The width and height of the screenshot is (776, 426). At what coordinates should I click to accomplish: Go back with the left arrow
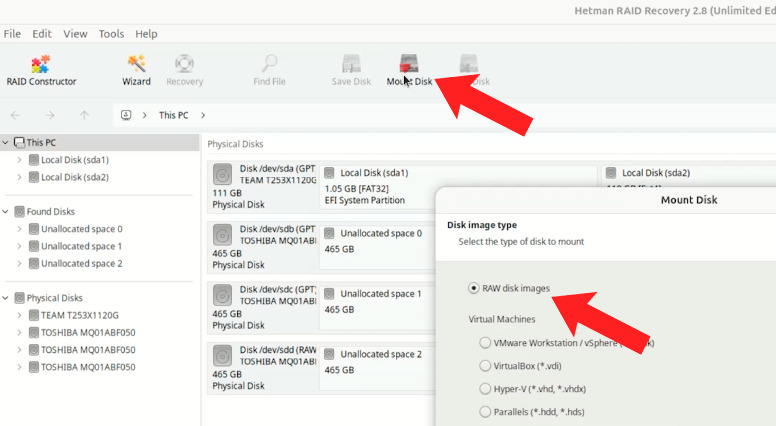point(15,115)
